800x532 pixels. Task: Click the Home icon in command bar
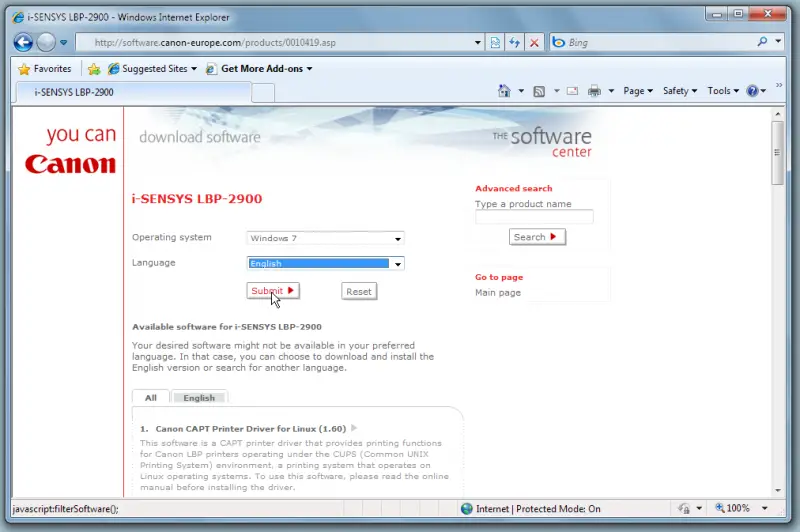[504, 91]
